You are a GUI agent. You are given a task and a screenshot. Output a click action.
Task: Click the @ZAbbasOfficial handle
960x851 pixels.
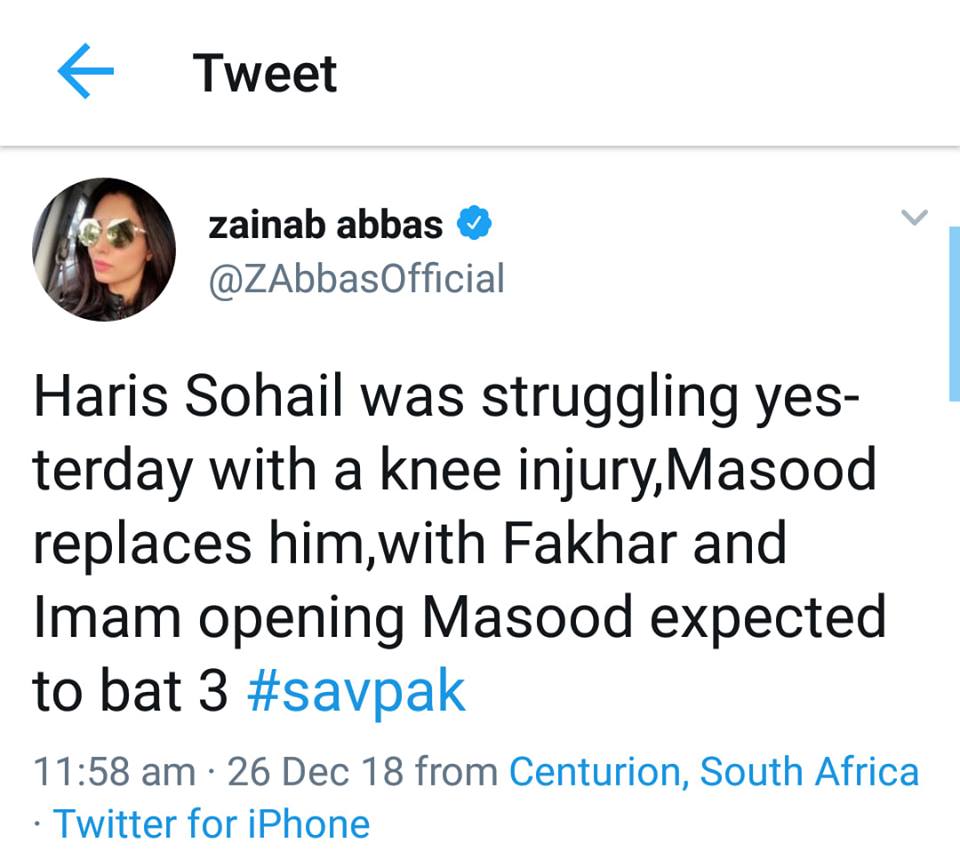356,278
